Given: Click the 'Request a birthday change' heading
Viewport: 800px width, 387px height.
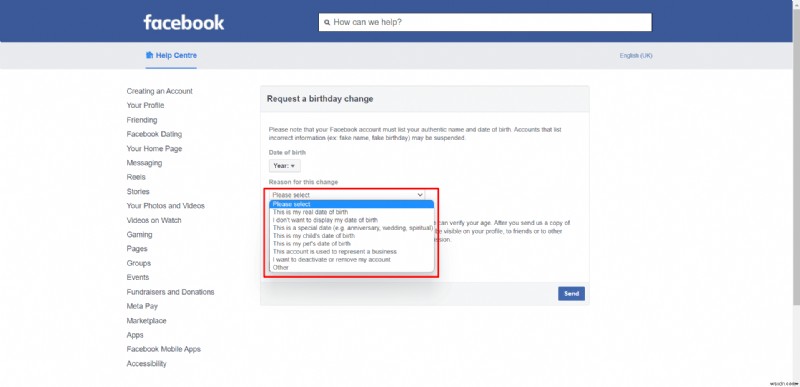Looking at the screenshot, I should [x=320, y=99].
